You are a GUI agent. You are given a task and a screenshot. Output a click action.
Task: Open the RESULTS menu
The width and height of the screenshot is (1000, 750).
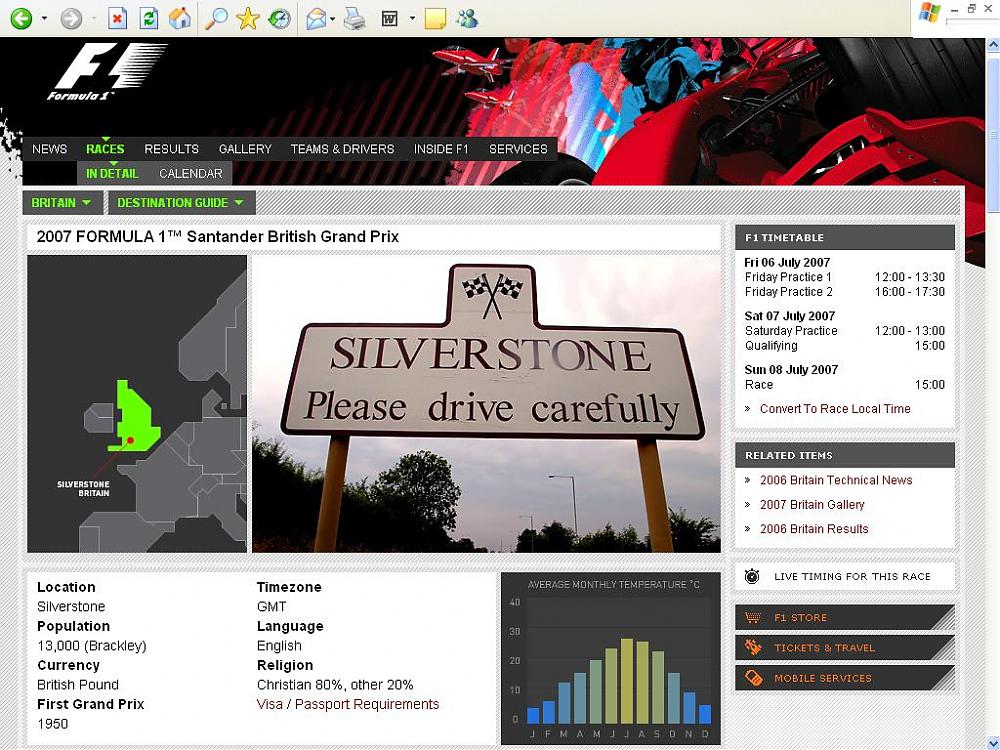pos(172,149)
